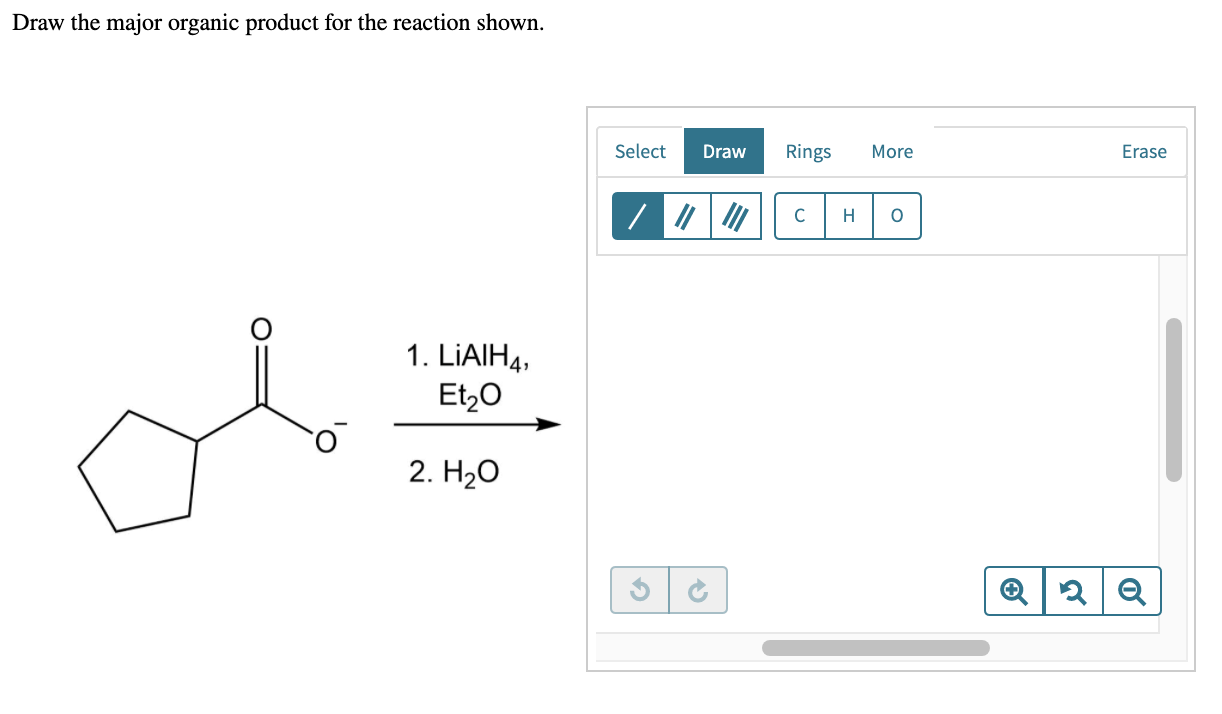Switch to the Select tab
The width and height of the screenshot is (1222, 714).
point(640,151)
